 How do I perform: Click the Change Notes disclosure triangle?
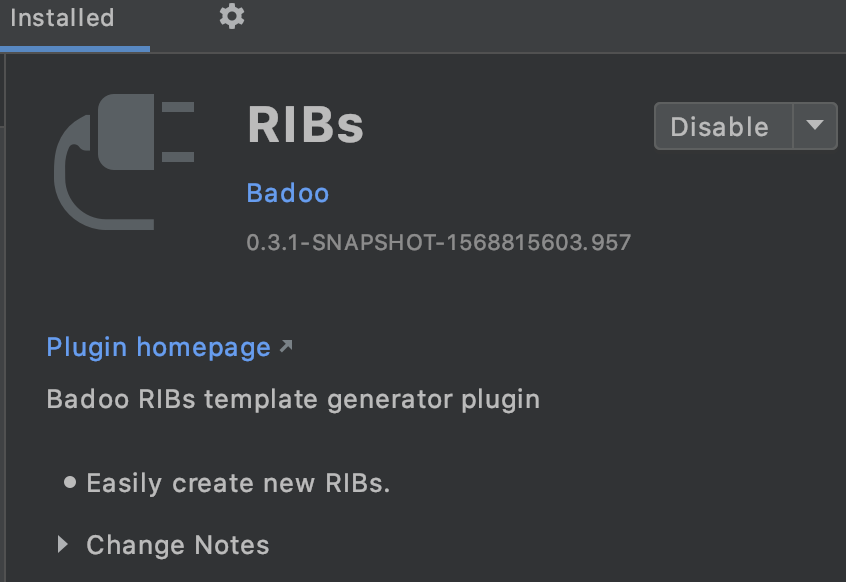[62, 545]
